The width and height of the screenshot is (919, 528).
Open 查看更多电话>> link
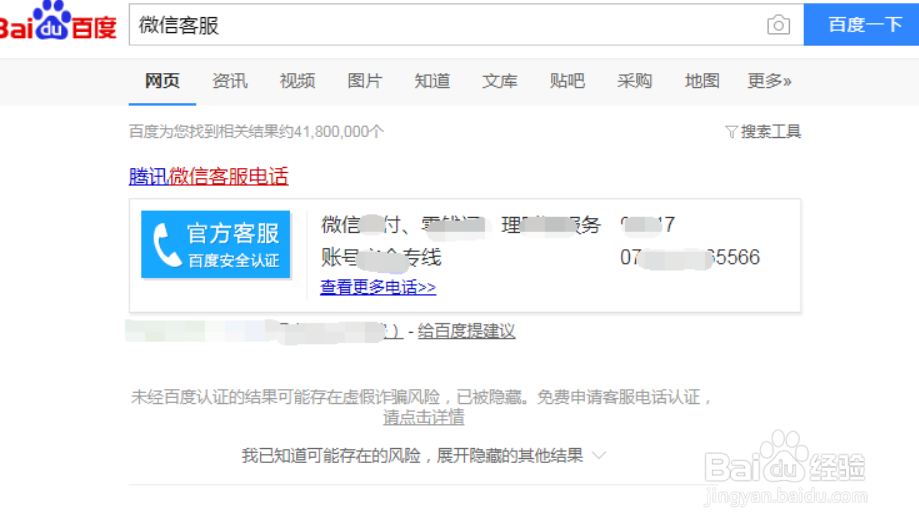coord(378,287)
